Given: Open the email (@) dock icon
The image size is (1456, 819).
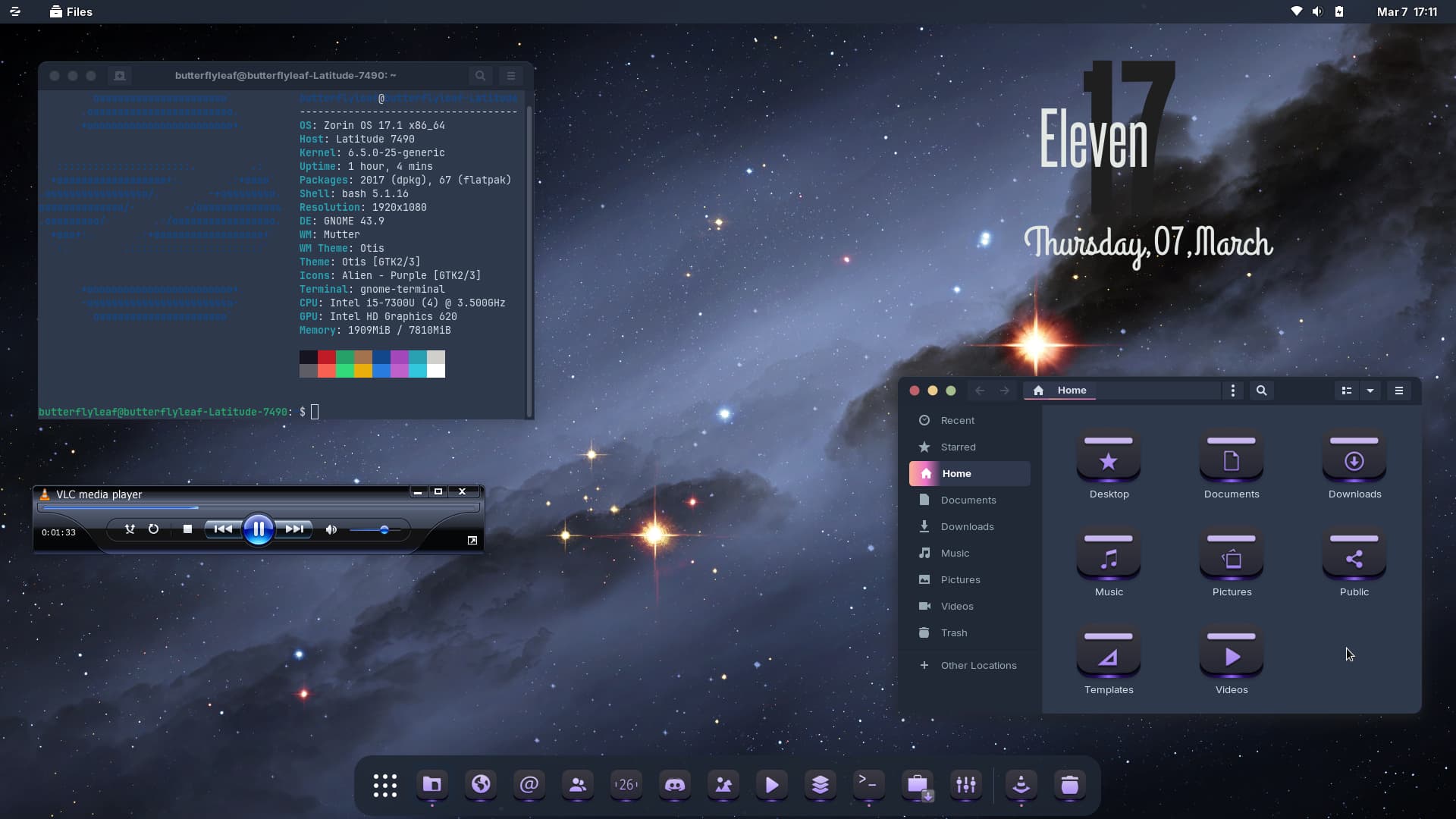Looking at the screenshot, I should [529, 785].
